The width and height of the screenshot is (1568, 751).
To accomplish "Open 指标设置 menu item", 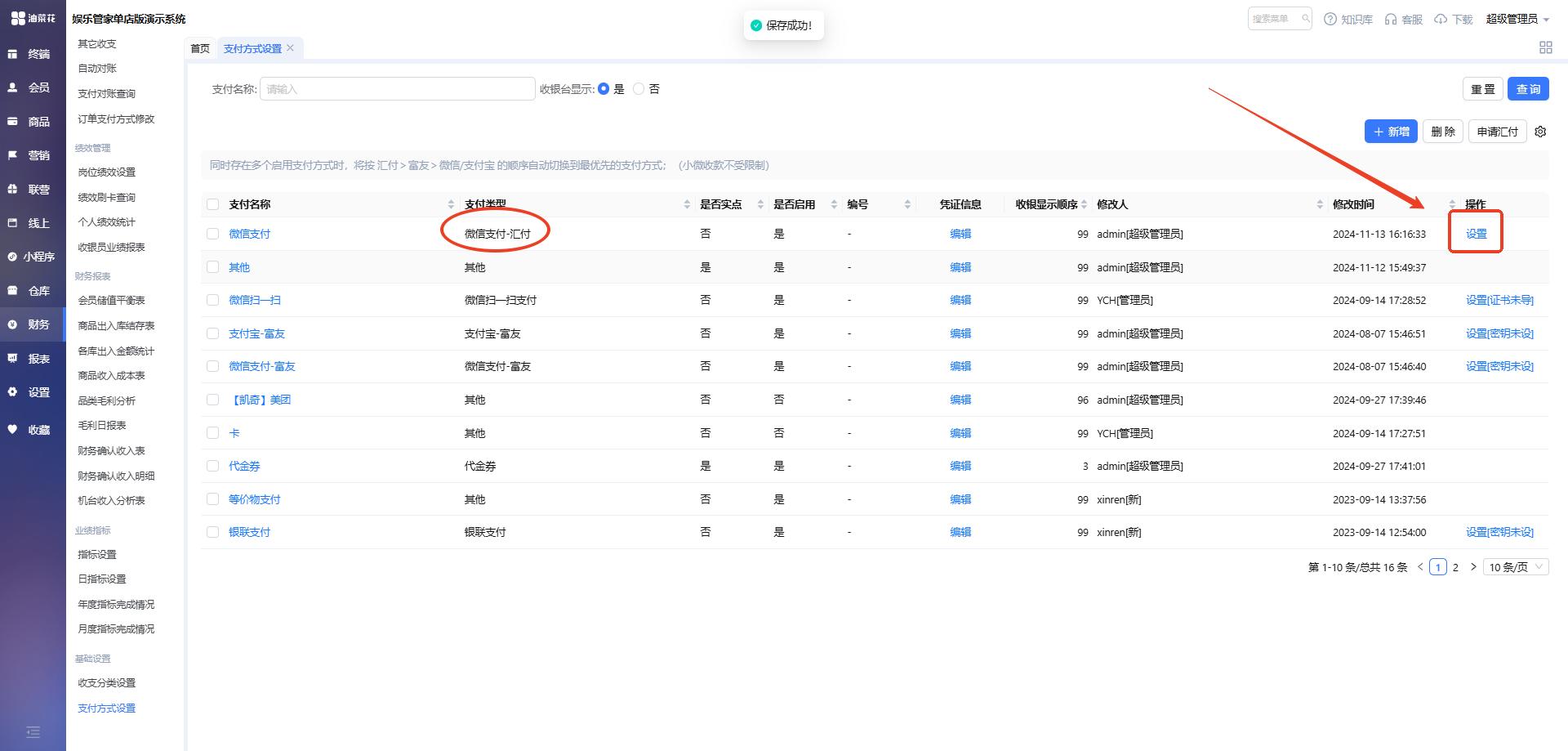I will [x=96, y=555].
